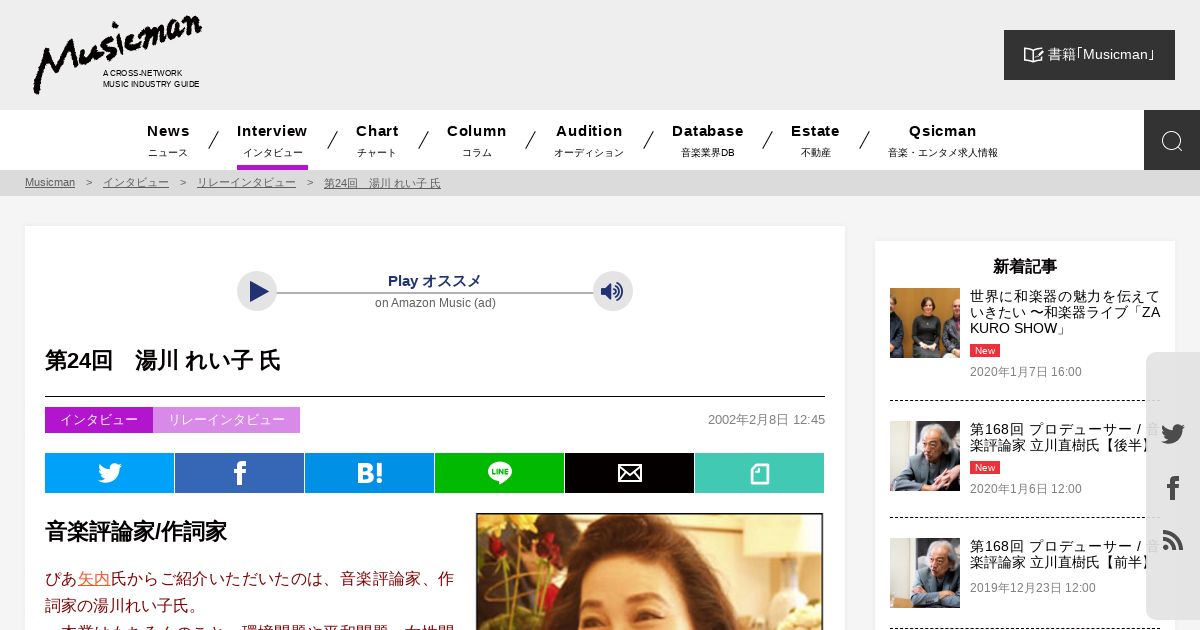Open RSS feed icon in side panel

1173,540
